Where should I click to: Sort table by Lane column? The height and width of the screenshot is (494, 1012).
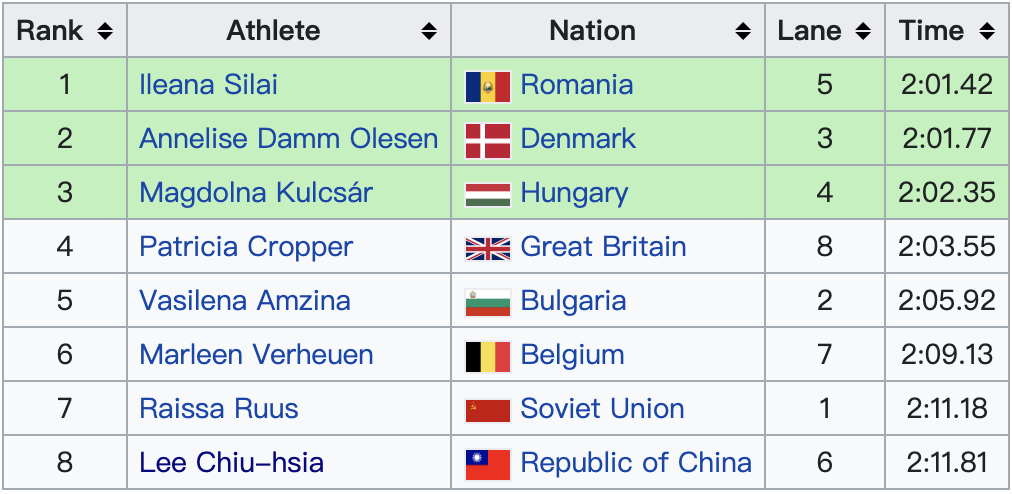point(863,31)
